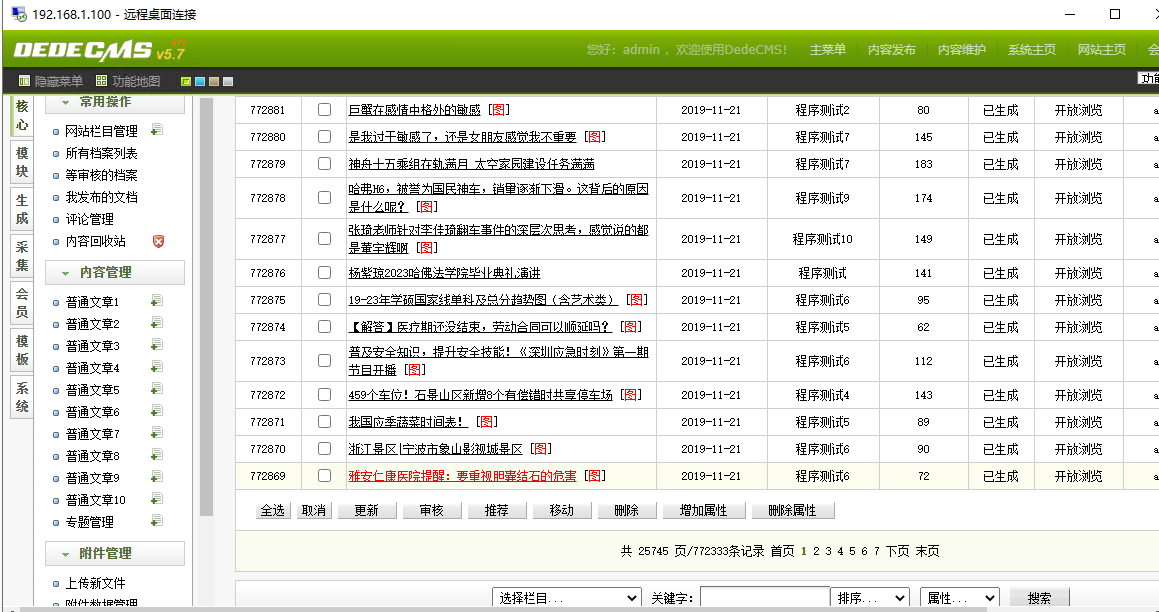The width and height of the screenshot is (1159, 612).
Task: Click the left menu vertical scrollbar
Action: coord(206,307)
